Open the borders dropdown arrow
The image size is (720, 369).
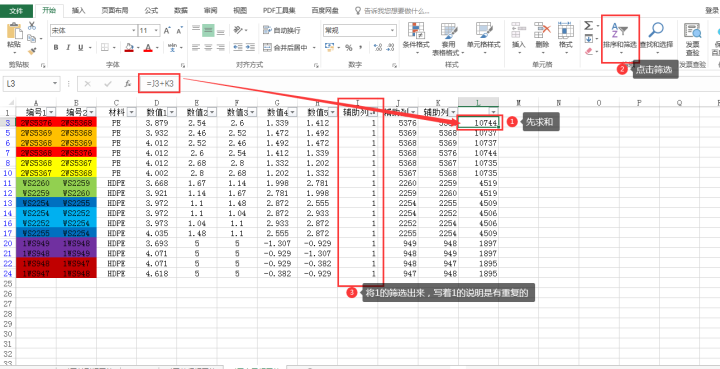point(115,47)
